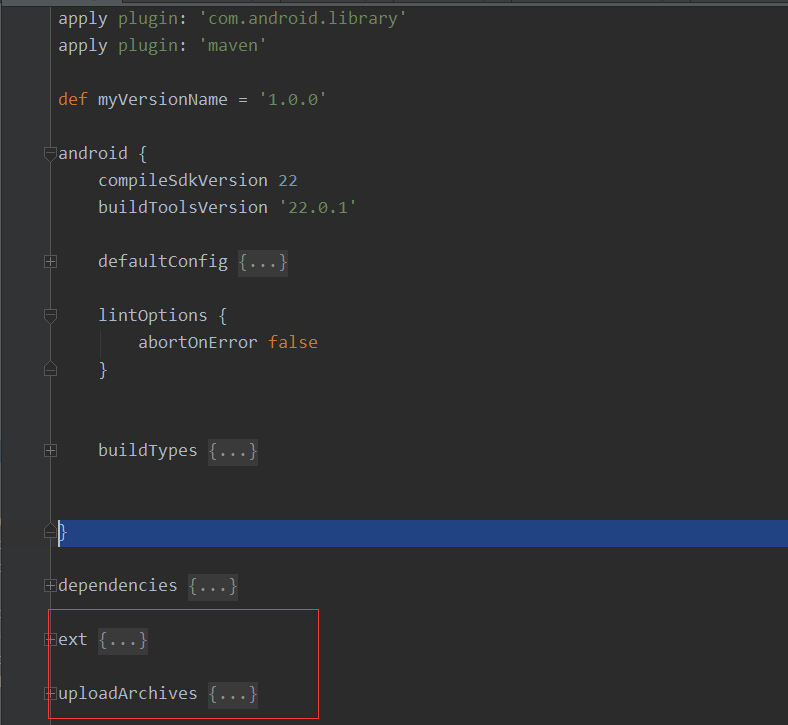This screenshot has height=725, width=788.
Task: Click the defaultConfig folded {...} placeholder
Action: coord(263,262)
